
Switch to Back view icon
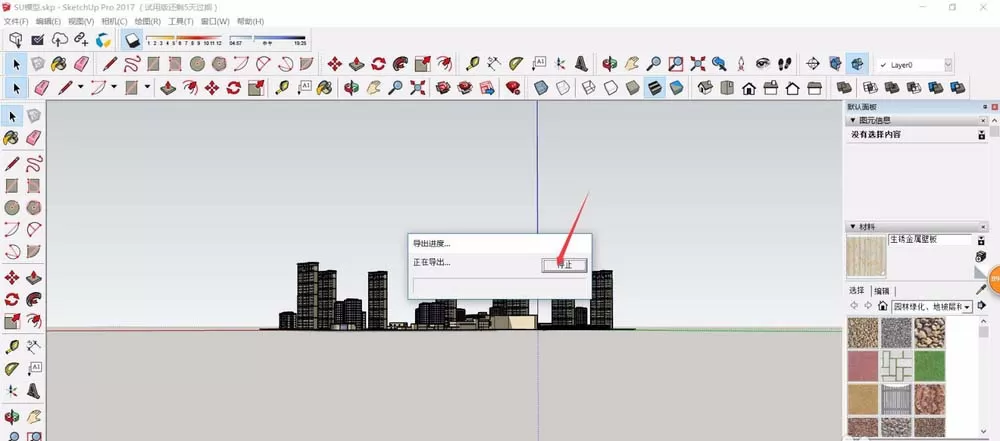point(792,88)
